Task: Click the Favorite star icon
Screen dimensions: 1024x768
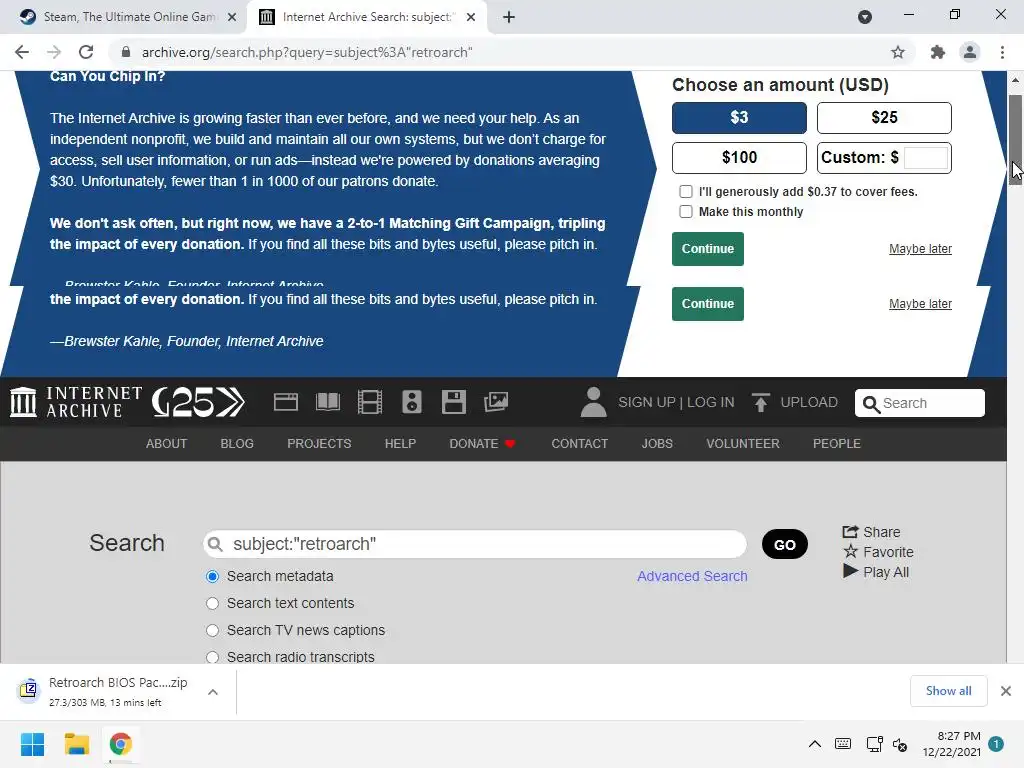Action: click(850, 552)
